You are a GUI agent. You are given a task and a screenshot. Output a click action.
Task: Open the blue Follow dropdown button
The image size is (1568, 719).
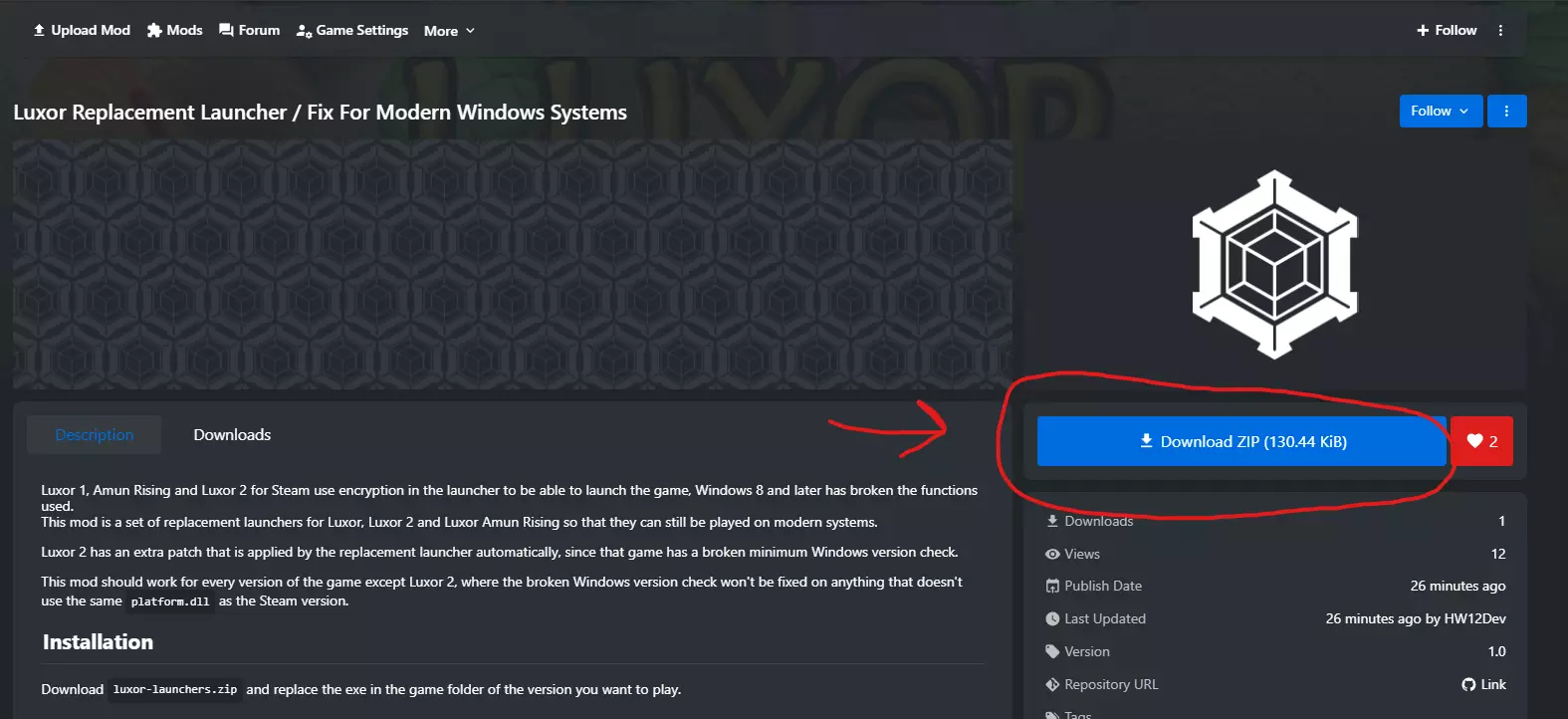[x=1441, y=111]
